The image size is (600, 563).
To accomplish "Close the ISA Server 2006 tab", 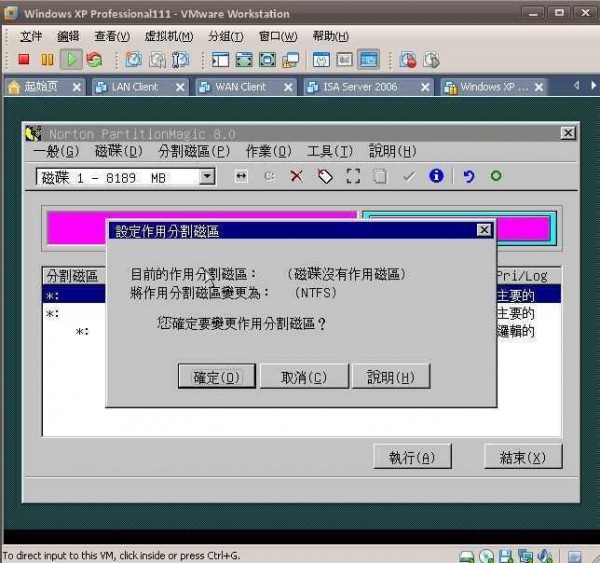I will 425,87.
